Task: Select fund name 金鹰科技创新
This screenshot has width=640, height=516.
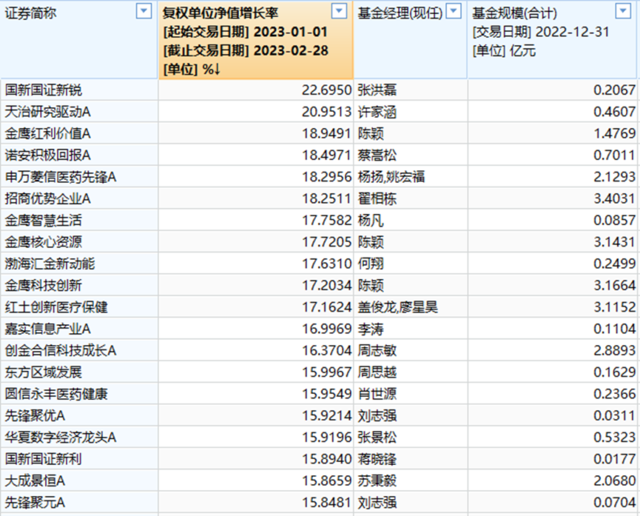Action: coord(43,285)
